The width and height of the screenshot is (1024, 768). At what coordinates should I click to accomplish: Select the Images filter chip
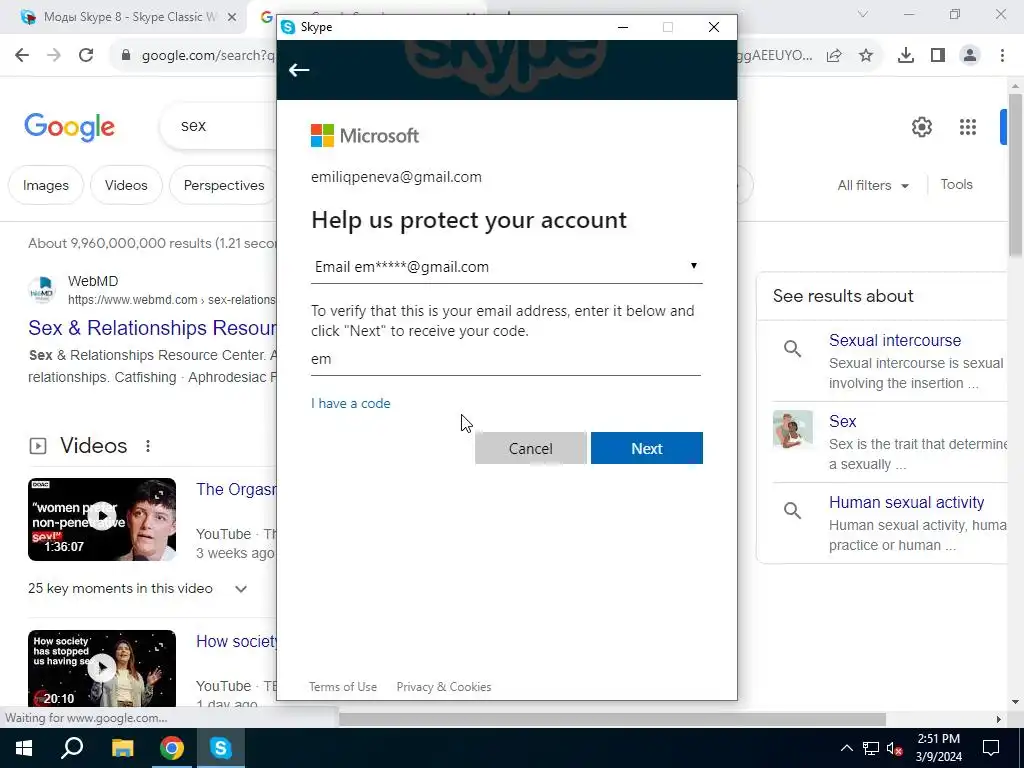(46, 185)
